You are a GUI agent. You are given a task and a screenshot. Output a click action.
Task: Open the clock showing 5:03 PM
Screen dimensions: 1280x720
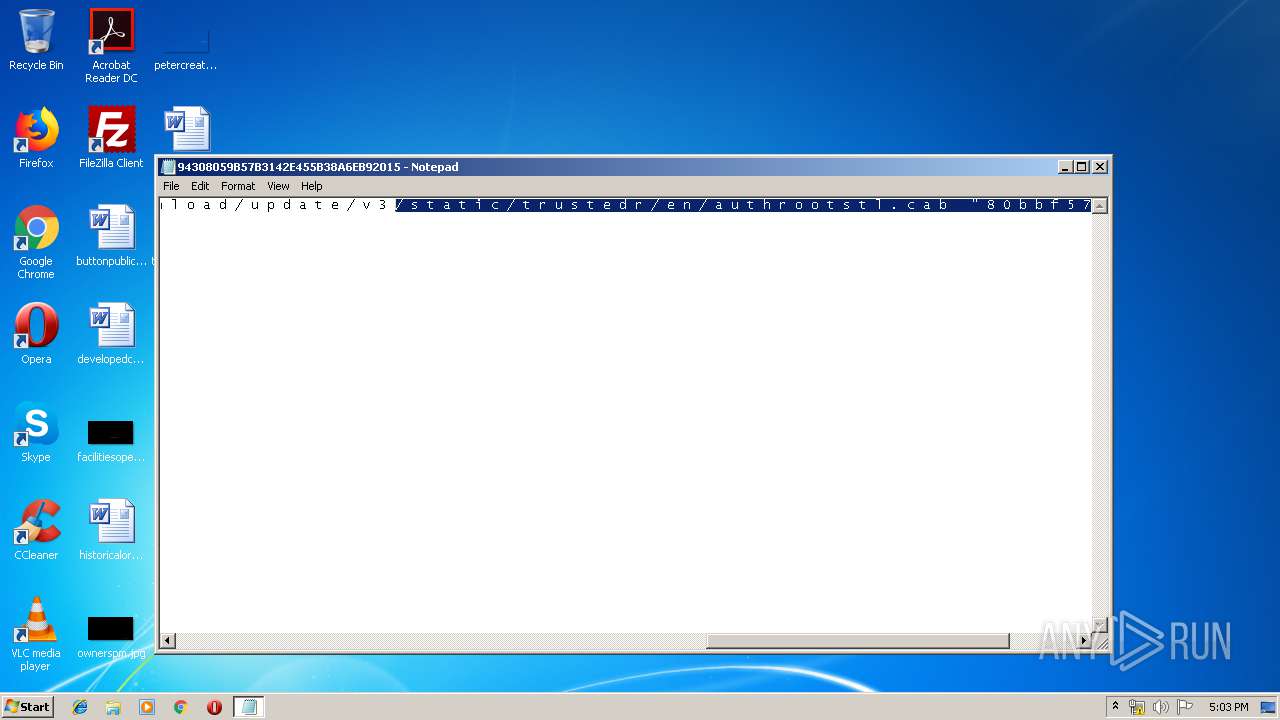click(x=1228, y=707)
